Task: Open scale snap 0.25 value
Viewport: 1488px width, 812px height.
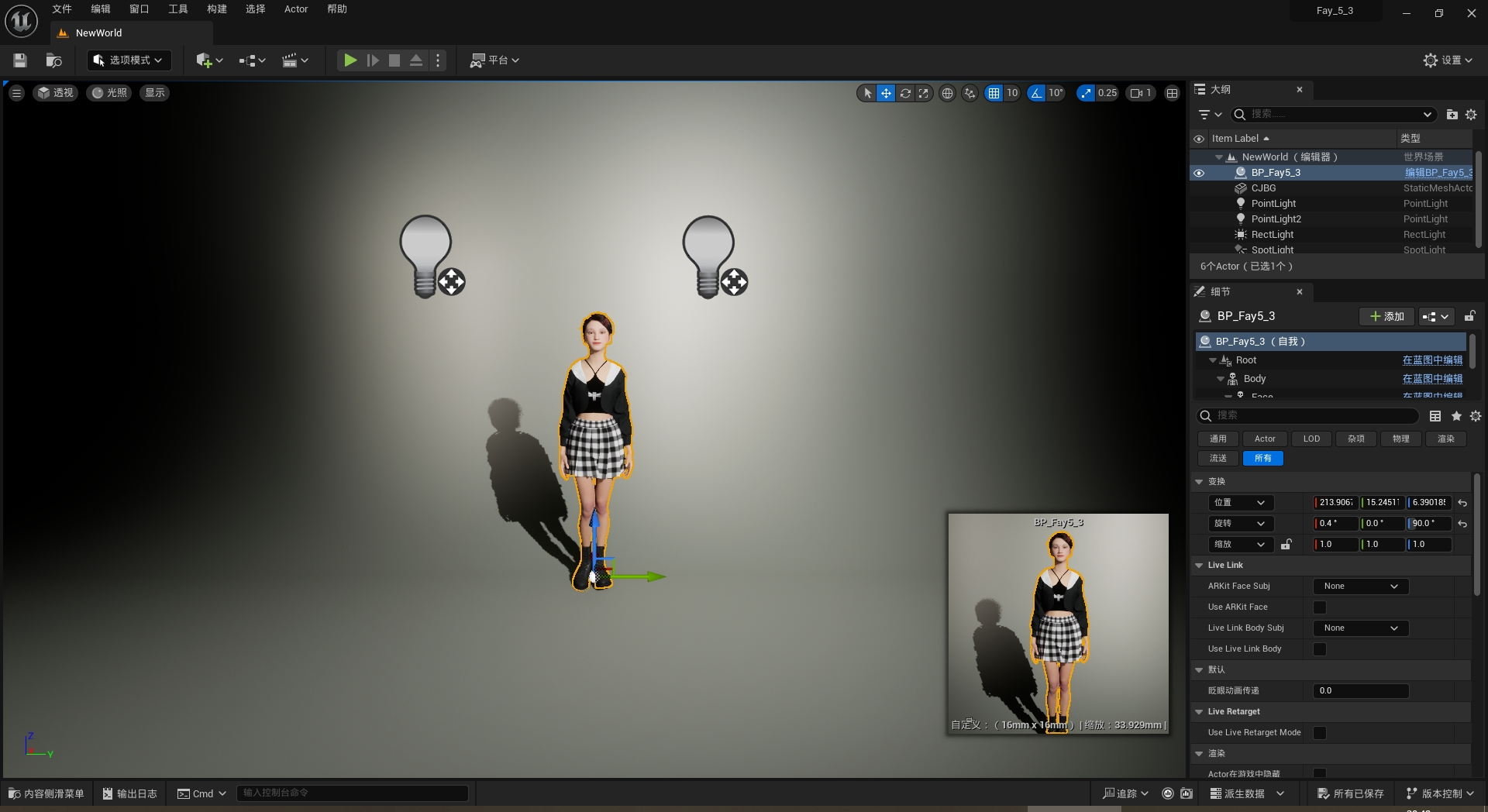Action: pos(1107,93)
